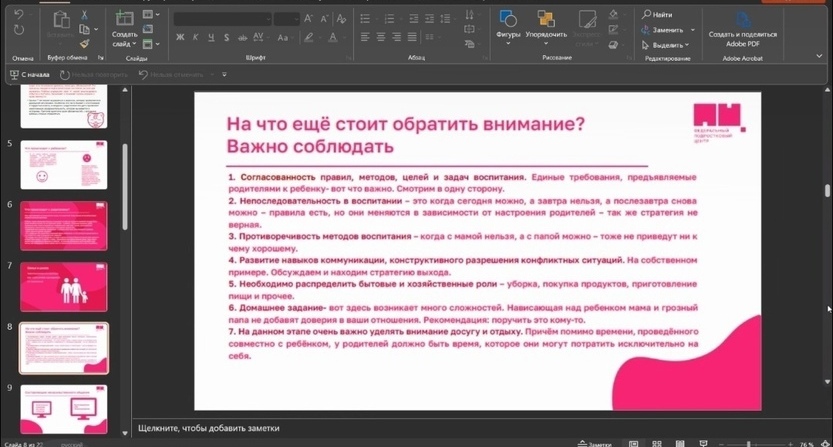The height and width of the screenshot is (447, 833).
Task: Collapse the ribbon with chevron
Action: click(x=819, y=56)
